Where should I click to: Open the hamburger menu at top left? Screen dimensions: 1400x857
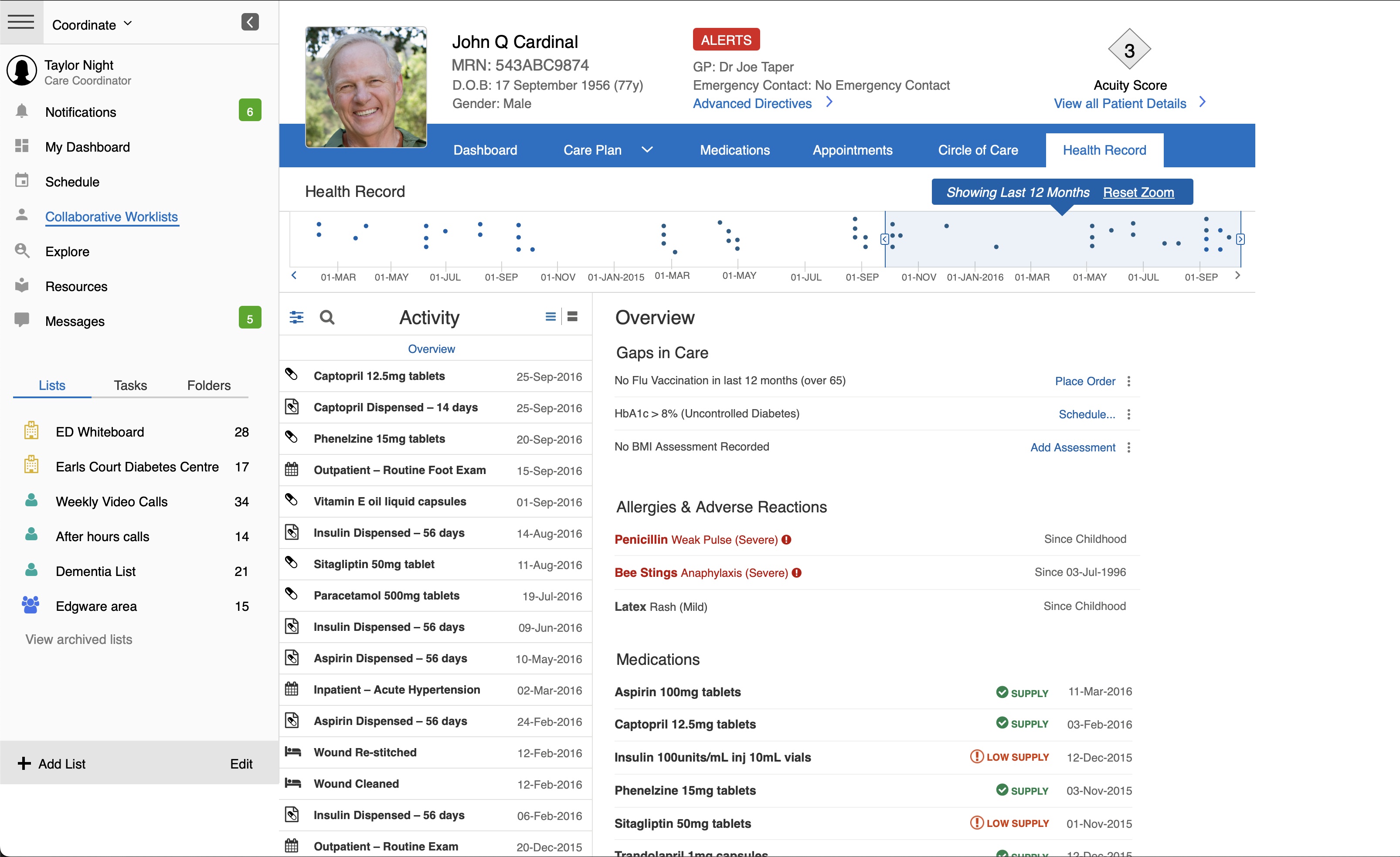(x=21, y=22)
